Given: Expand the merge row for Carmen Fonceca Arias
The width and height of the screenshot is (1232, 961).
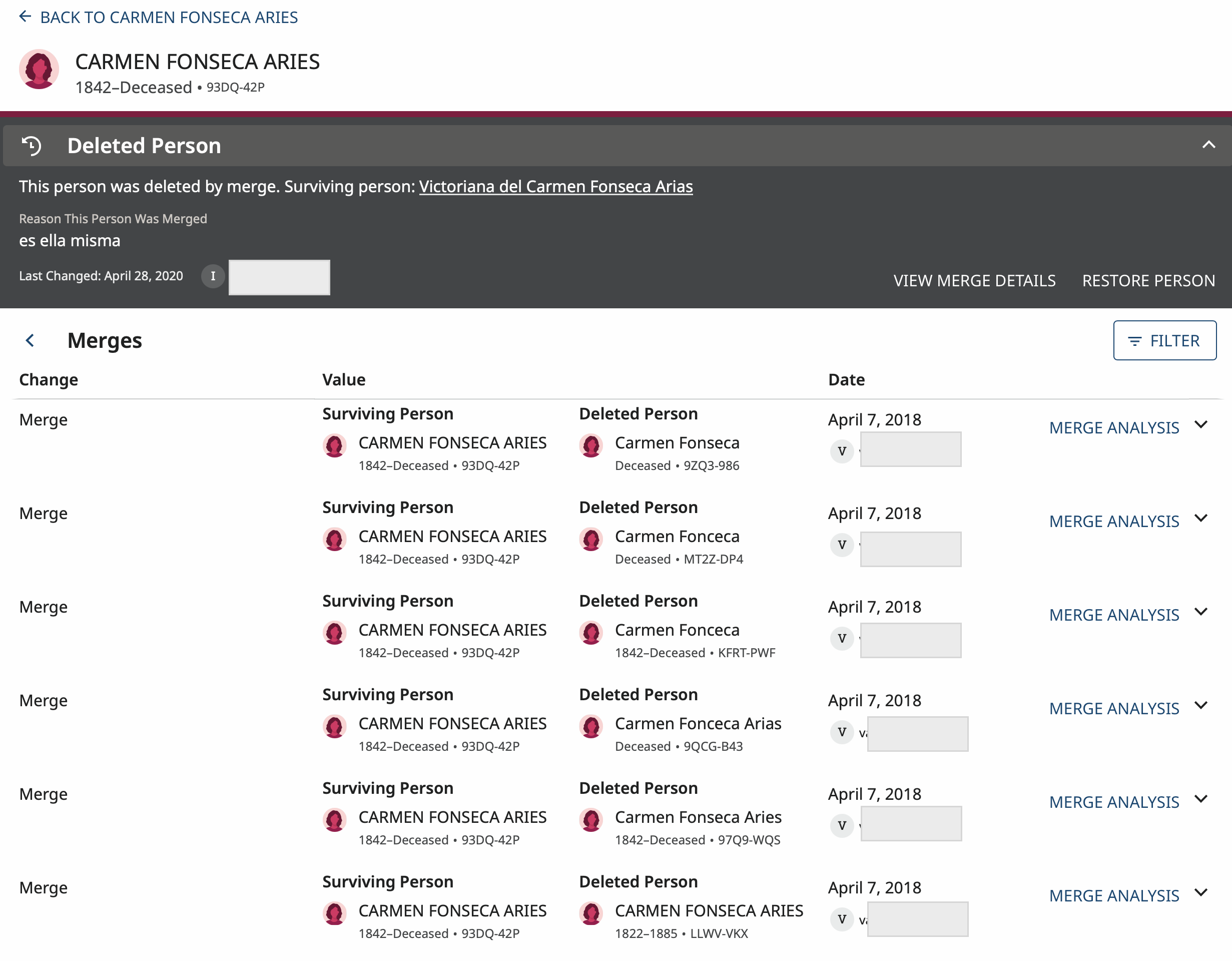Looking at the screenshot, I should (x=1201, y=706).
